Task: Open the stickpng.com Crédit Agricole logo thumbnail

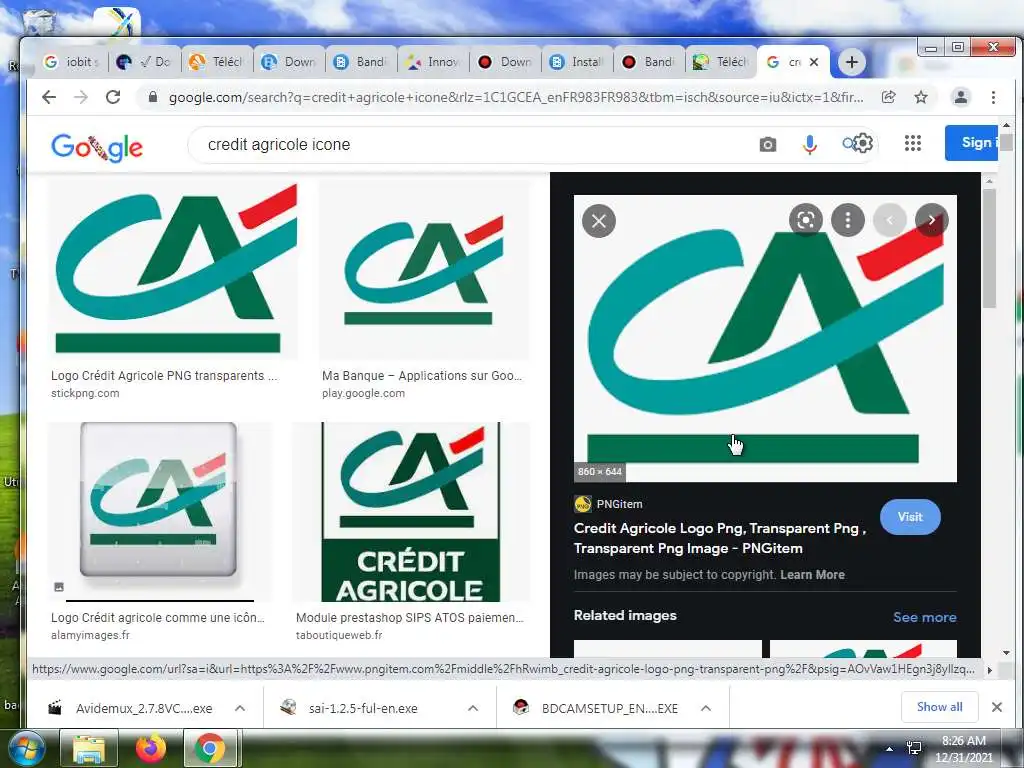Action: (173, 269)
